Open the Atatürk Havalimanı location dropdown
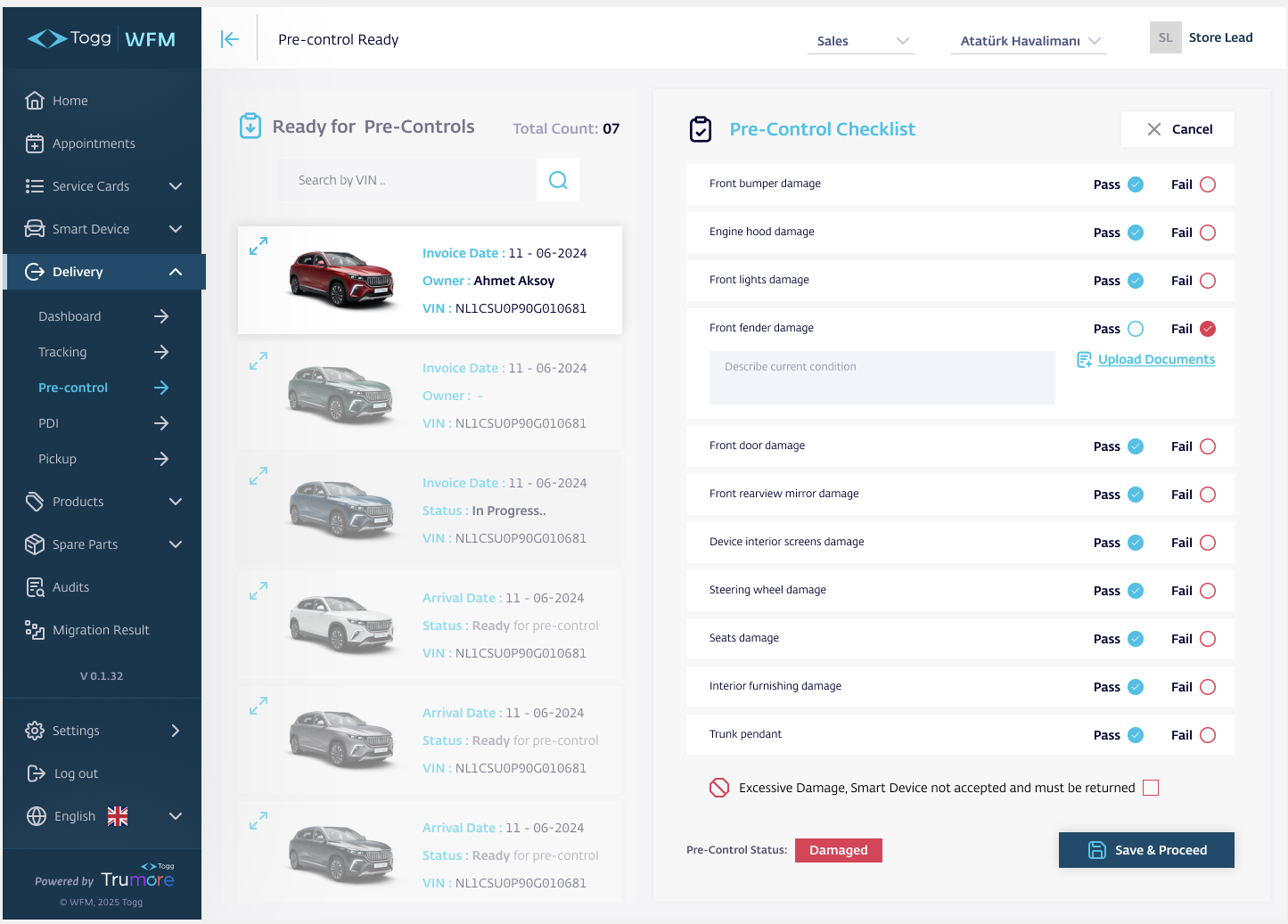Image resolution: width=1288 pixels, height=924 pixels. coord(1029,41)
